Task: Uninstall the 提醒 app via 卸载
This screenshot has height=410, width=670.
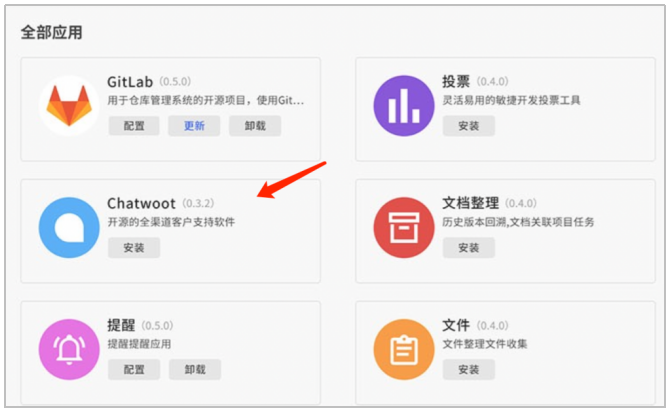Action: click(x=194, y=369)
